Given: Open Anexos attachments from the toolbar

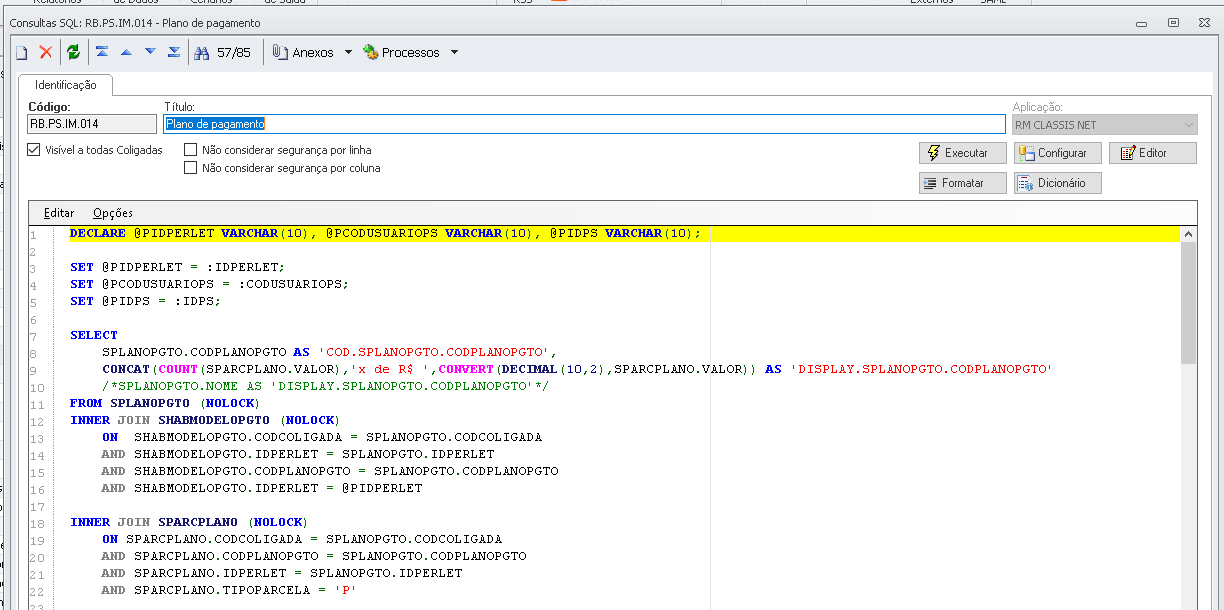Looking at the screenshot, I should (x=304, y=52).
